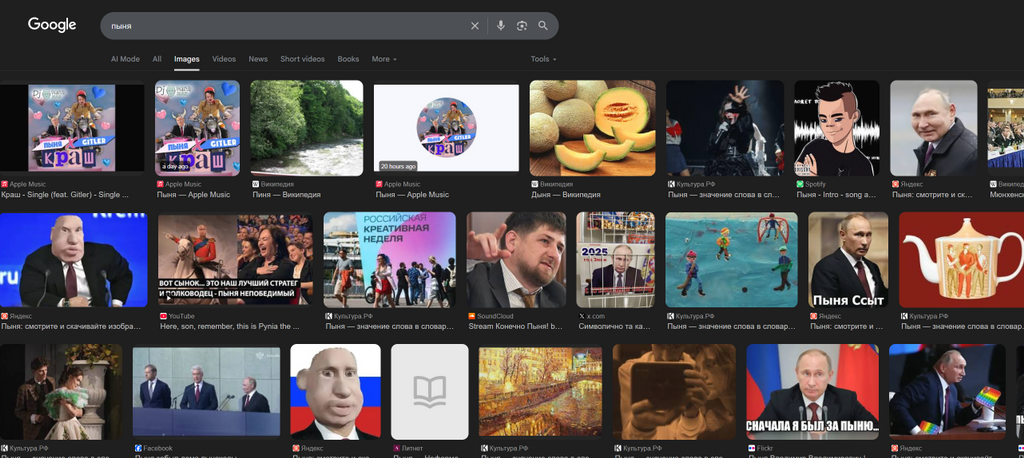Open the river photo from Википедия
The height and width of the screenshot is (458, 1024).
[307, 128]
